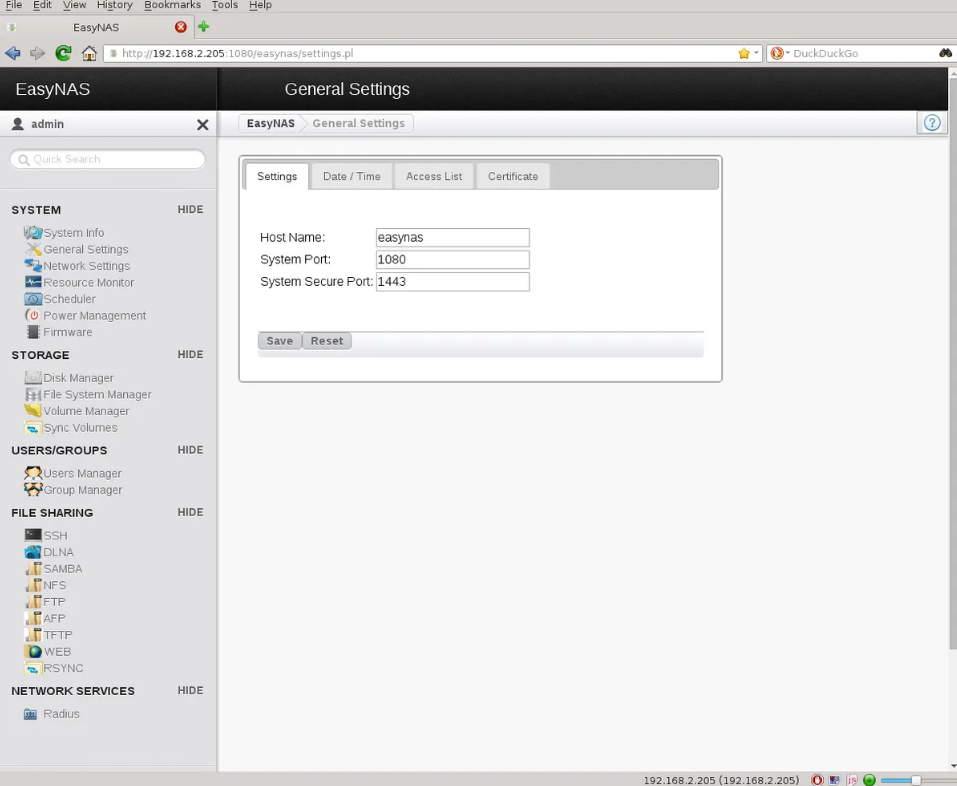957x786 pixels.
Task: Reload the page with the green refresh icon
Action: pos(63,53)
